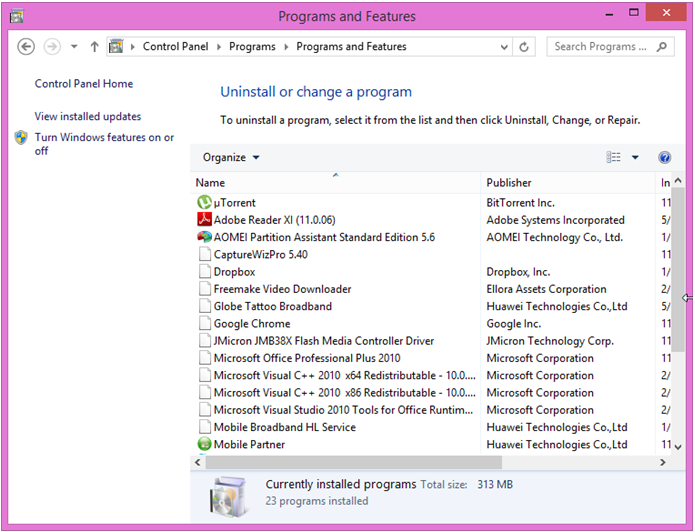The image size is (695, 532).
Task: Select Google Chrome in the list
Action: [x=252, y=324]
